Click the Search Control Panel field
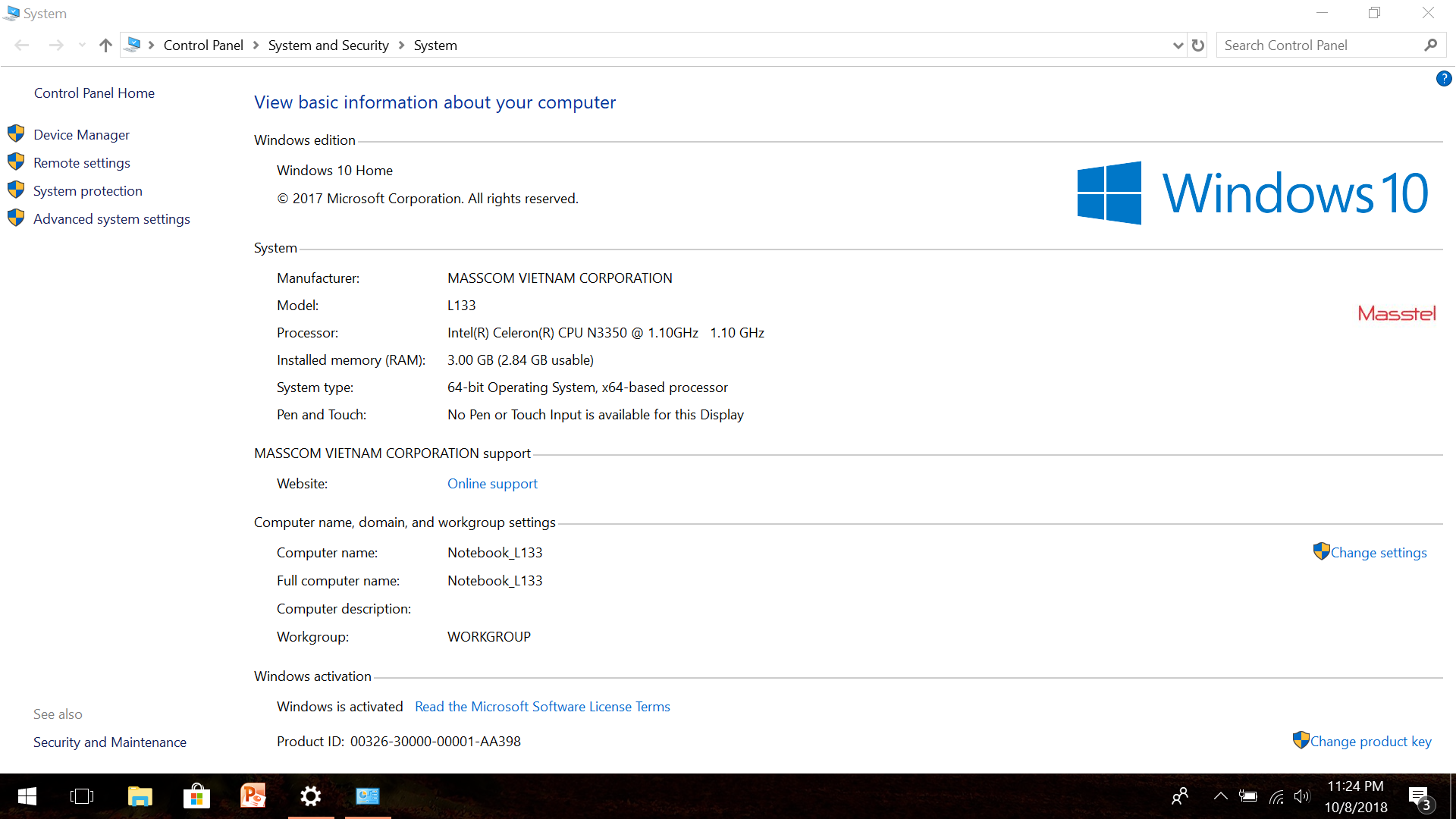Image resolution: width=1456 pixels, height=819 pixels. (x=1331, y=45)
